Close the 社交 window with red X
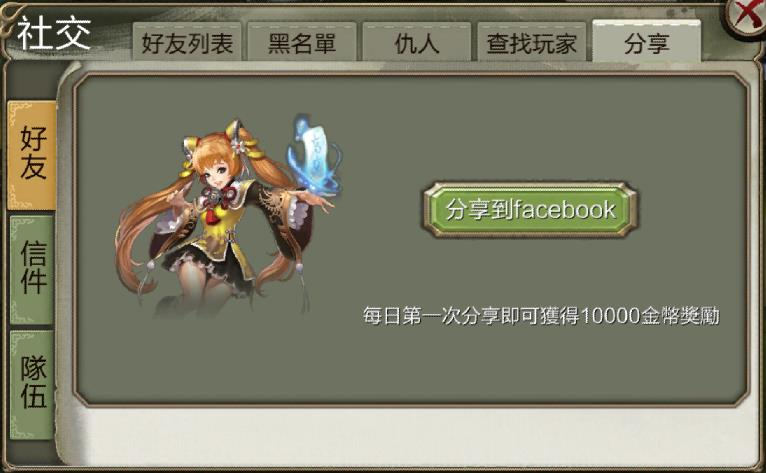Viewport: 766px width, 473px height. tap(746, 17)
